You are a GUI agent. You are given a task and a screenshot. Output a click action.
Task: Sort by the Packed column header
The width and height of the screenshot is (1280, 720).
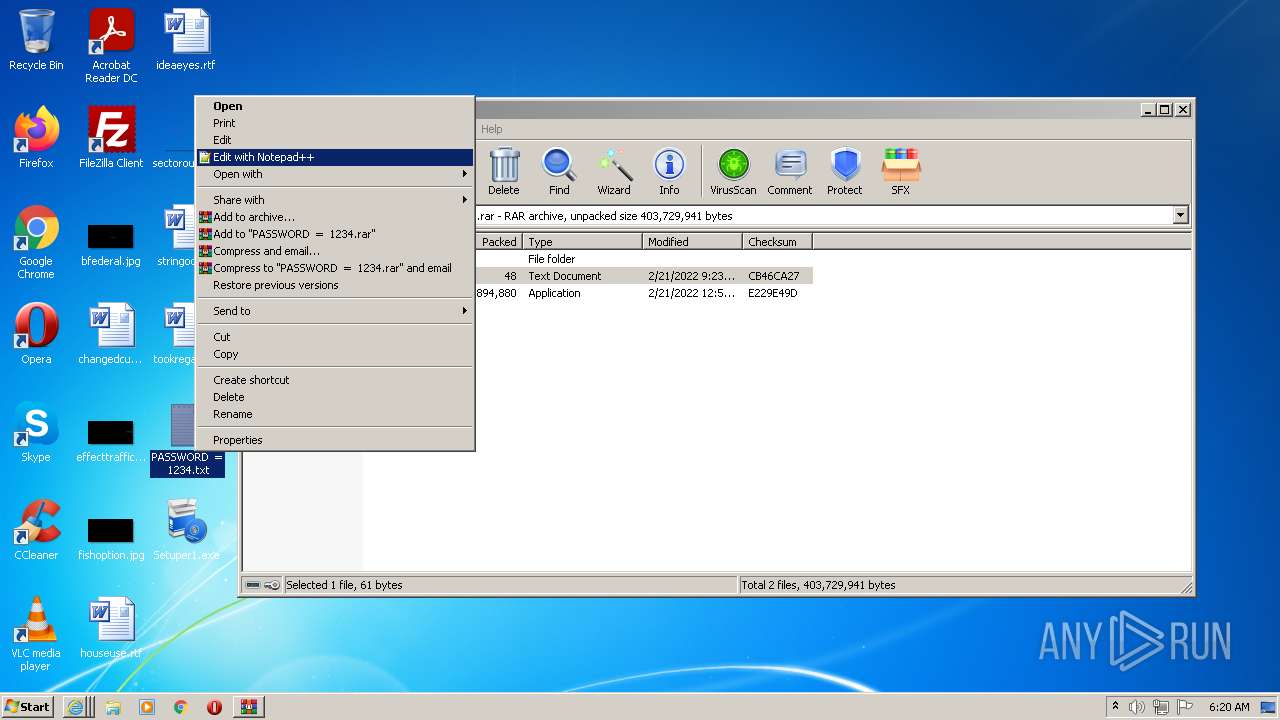pyautogui.click(x=498, y=242)
